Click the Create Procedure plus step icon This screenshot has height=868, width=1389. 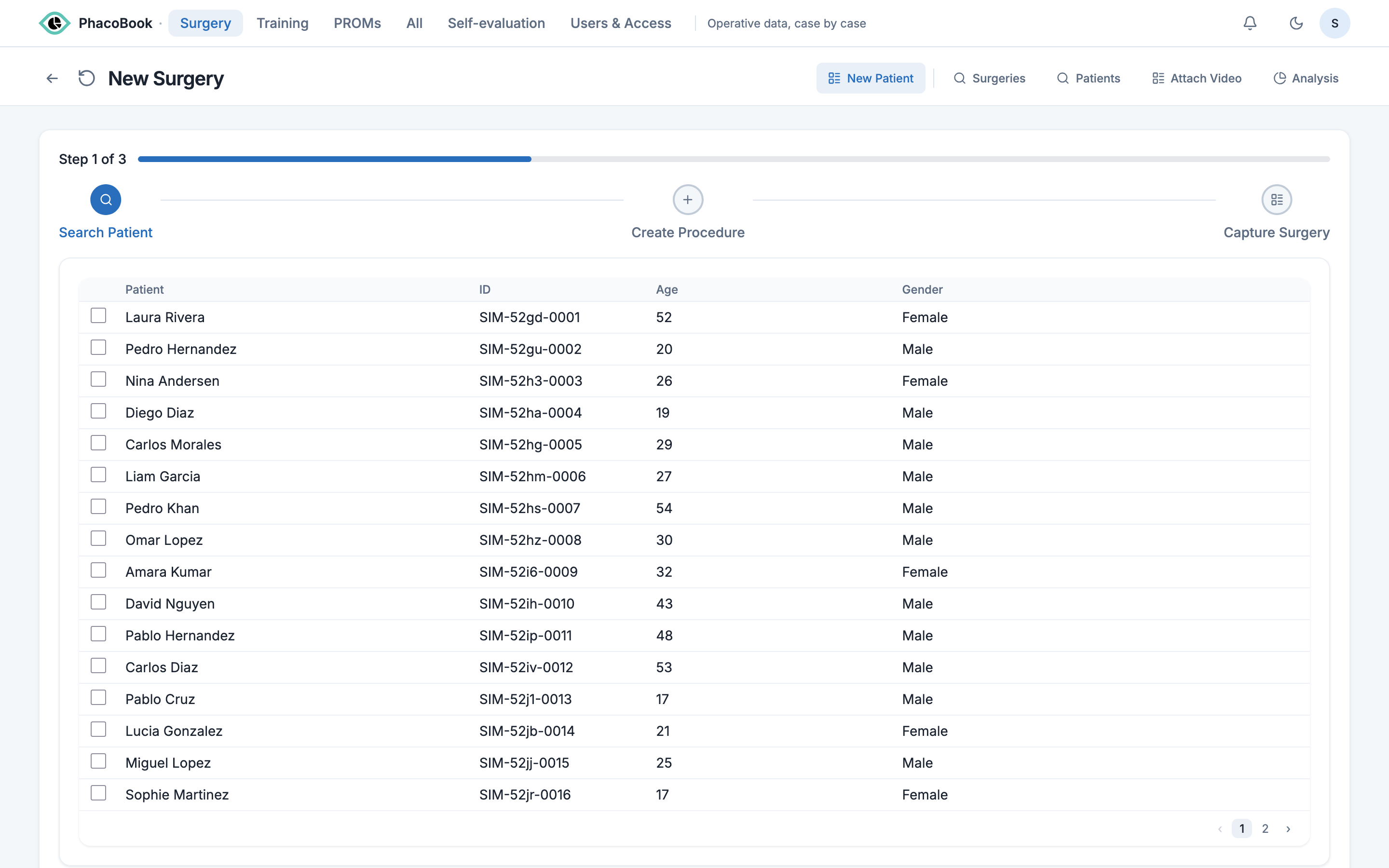(x=688, y=200)
